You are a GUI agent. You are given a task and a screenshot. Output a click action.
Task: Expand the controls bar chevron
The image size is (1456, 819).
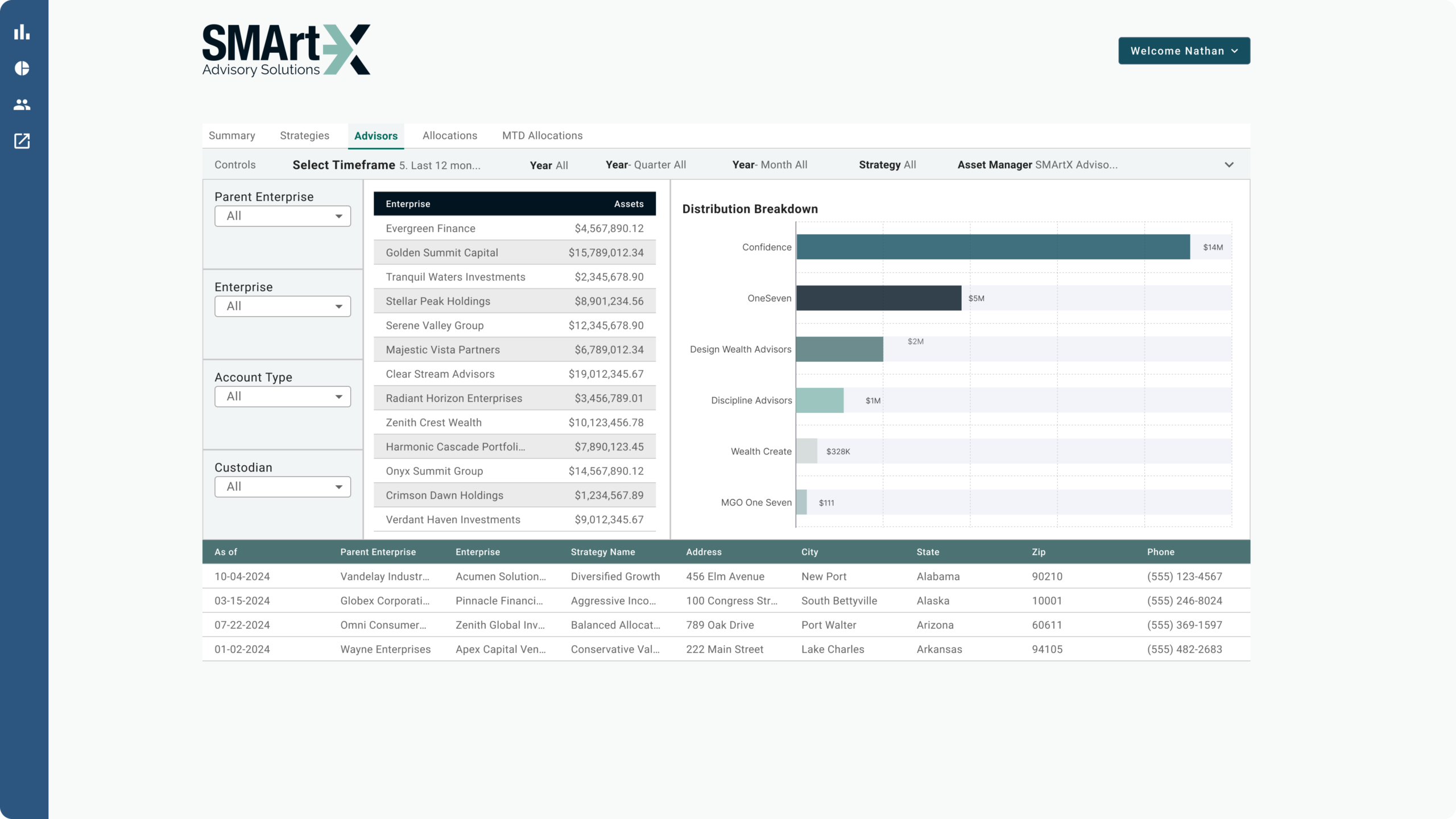tap(1228, 165)
